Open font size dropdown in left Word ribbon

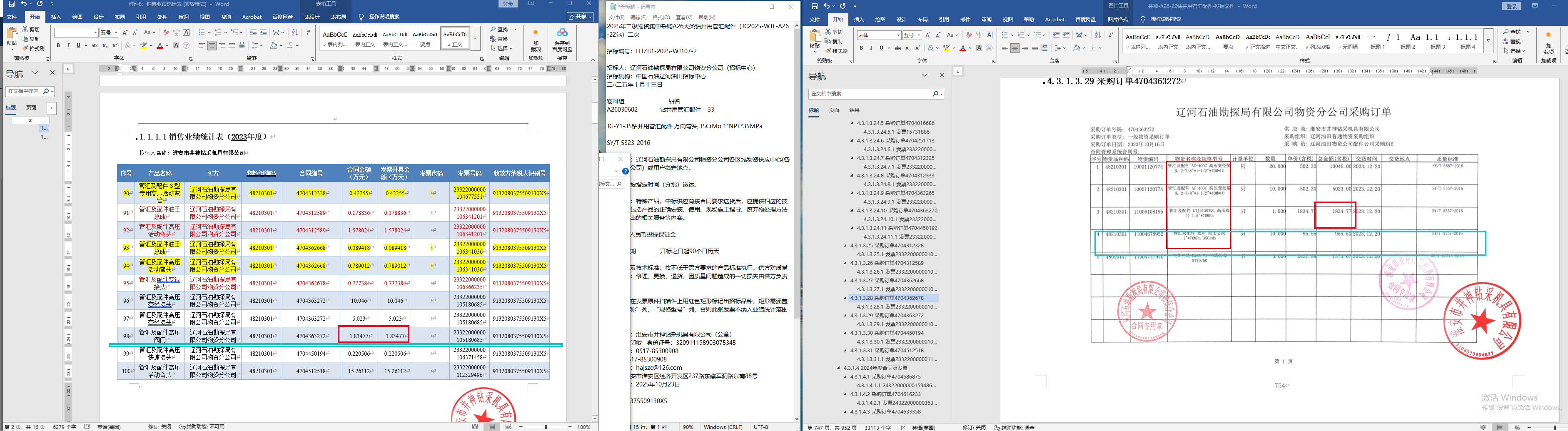[x=116, y=33]
